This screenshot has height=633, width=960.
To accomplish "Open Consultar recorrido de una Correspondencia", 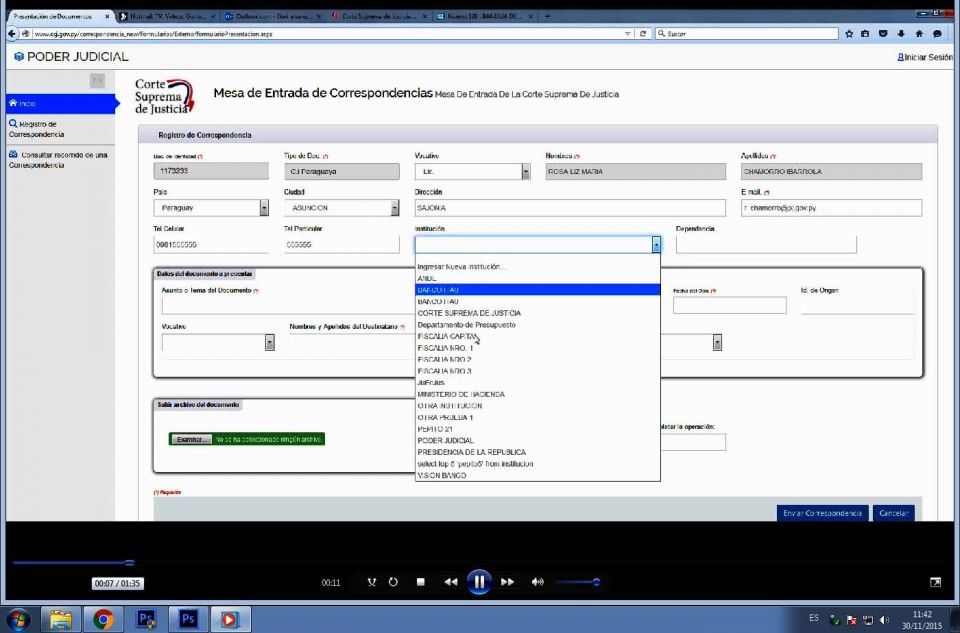I will coord(59,160).
